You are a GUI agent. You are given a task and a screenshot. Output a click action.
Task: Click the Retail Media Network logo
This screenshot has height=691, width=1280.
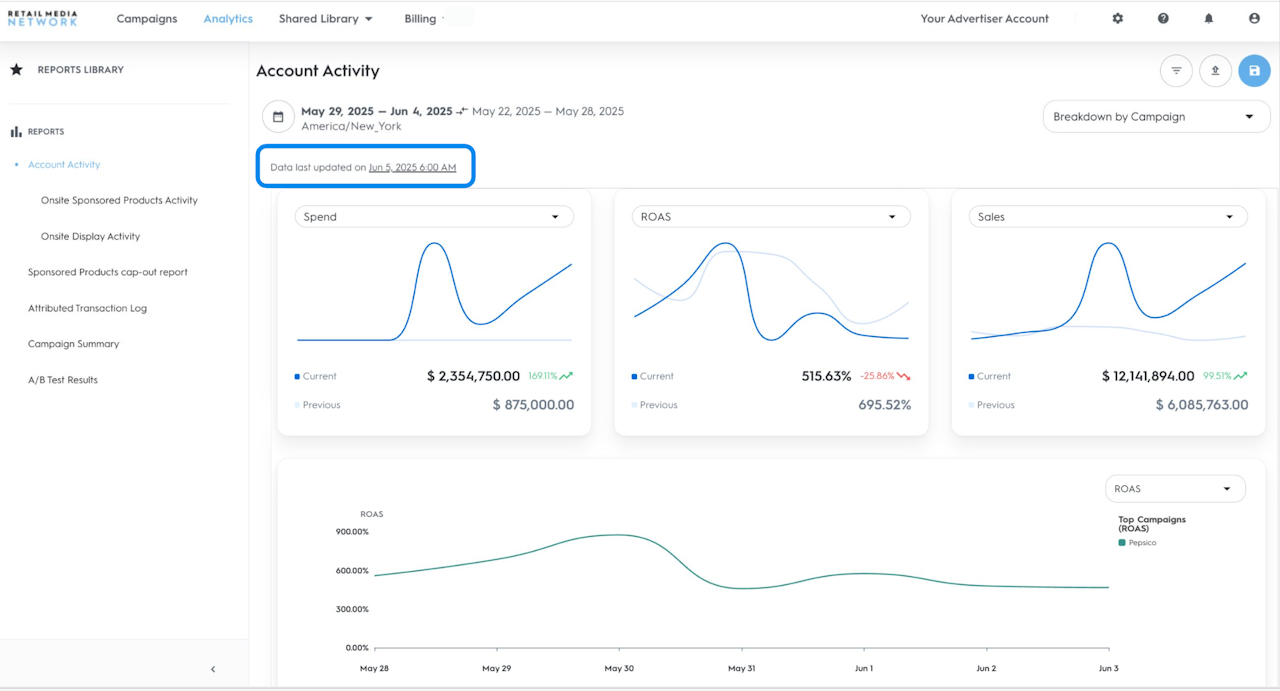point(42,18)
